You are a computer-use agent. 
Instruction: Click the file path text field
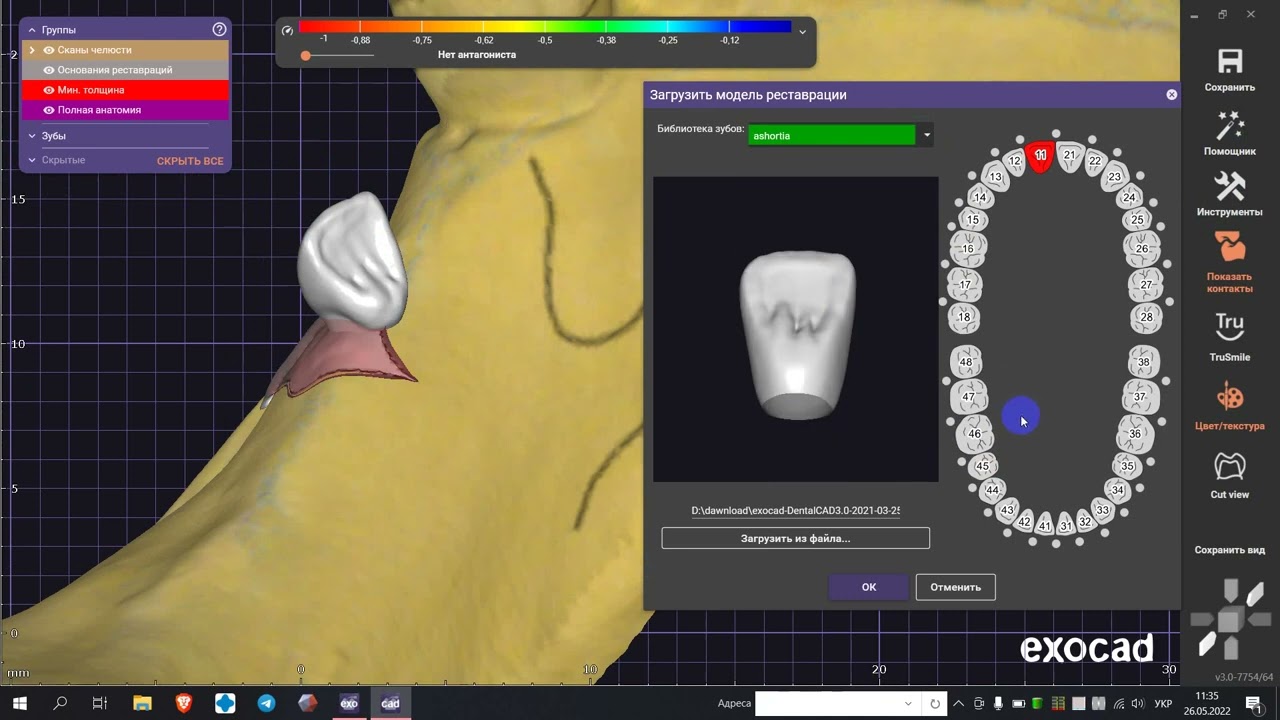tap(796, 511)
